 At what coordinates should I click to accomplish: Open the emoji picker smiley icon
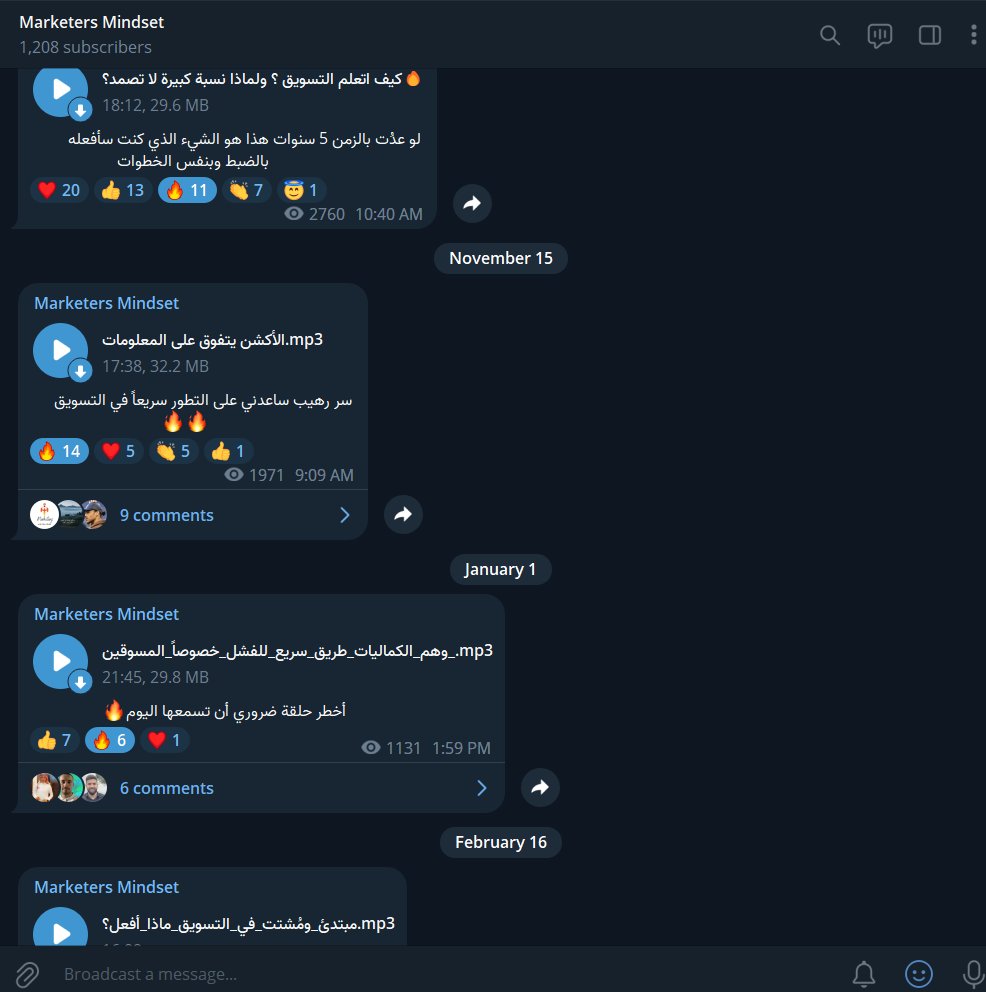[919, 974]
